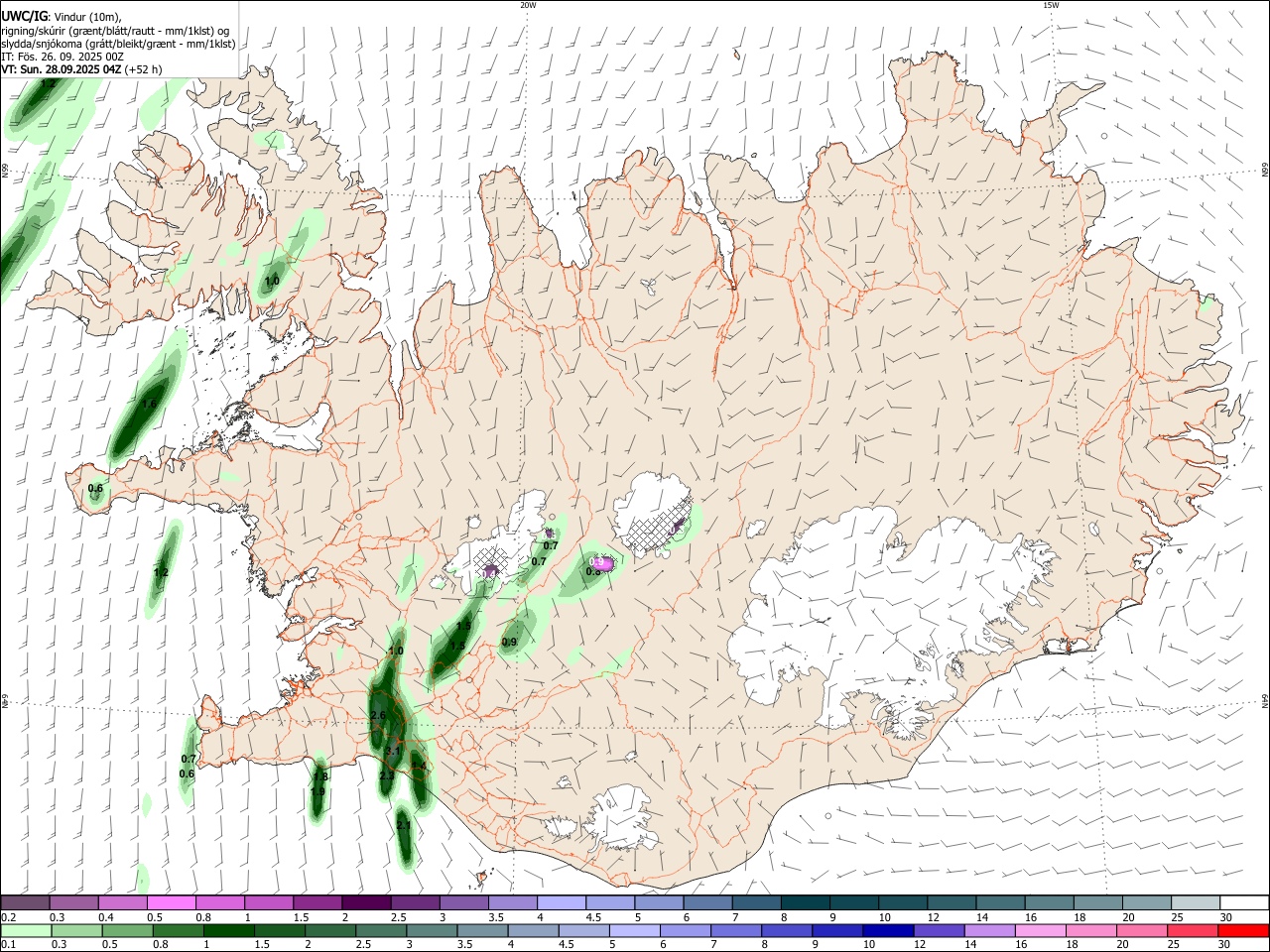Select the navy blue swatch between 10 and 12
1270x952 pixels.
[x=887, y=930]
